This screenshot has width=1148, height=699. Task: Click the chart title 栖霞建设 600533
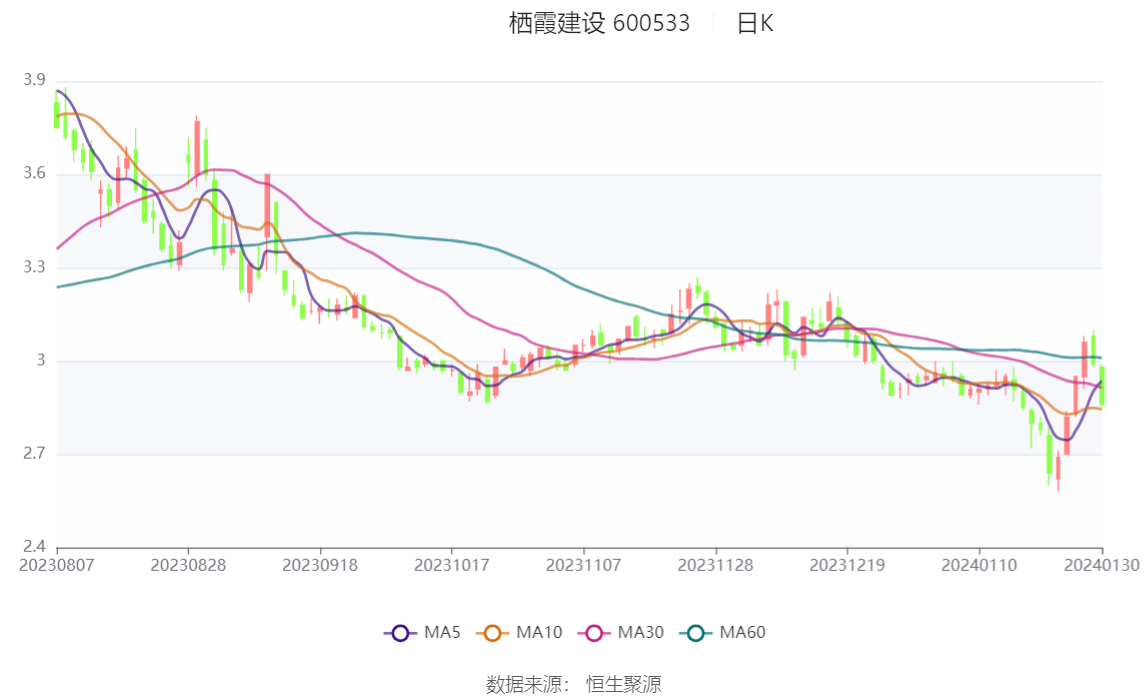coord(599,23)
